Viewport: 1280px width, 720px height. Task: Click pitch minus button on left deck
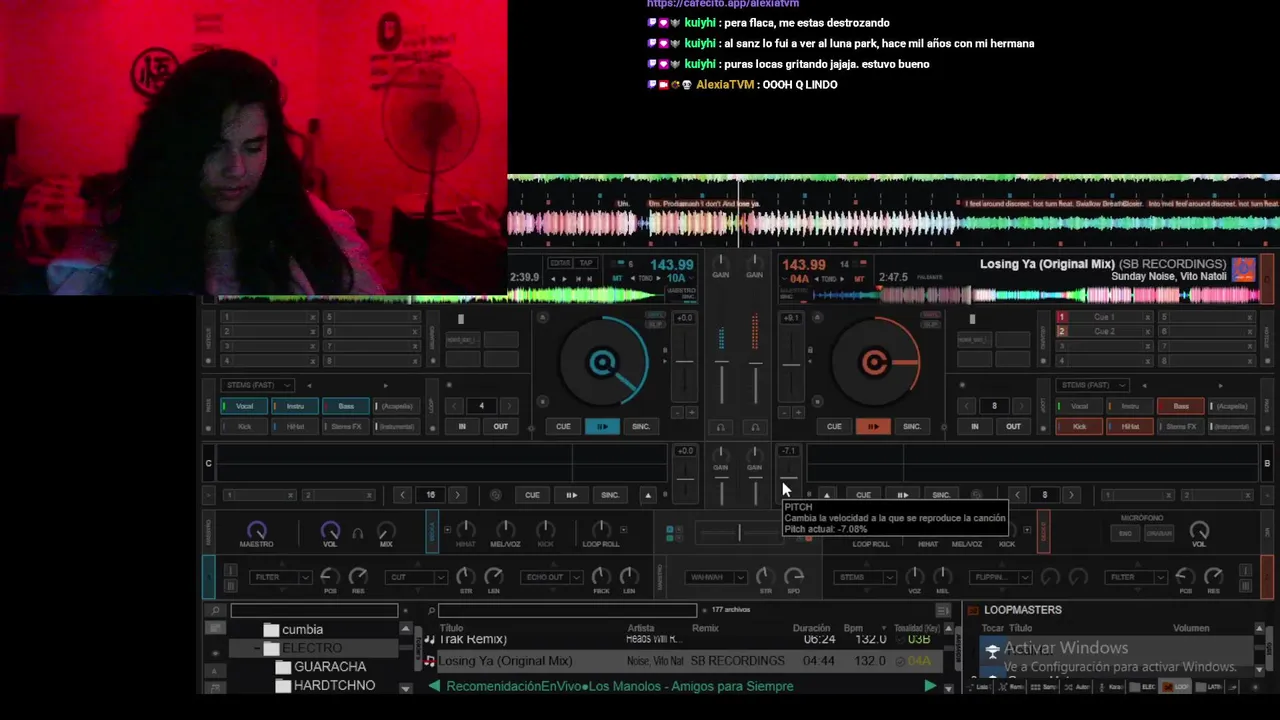(x=677, y=412)
